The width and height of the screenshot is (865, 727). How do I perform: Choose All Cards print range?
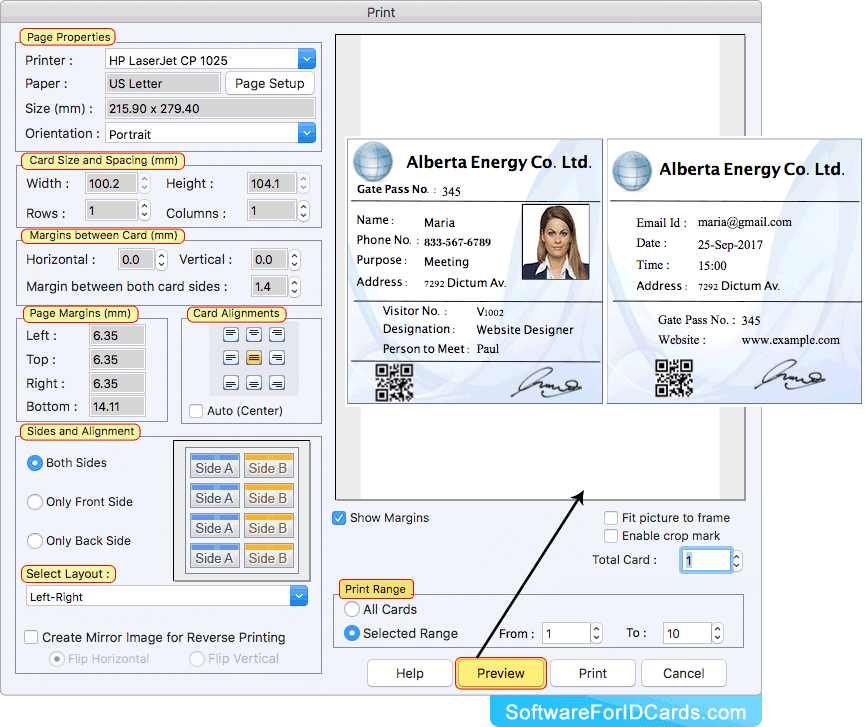[x=352, y=610]
